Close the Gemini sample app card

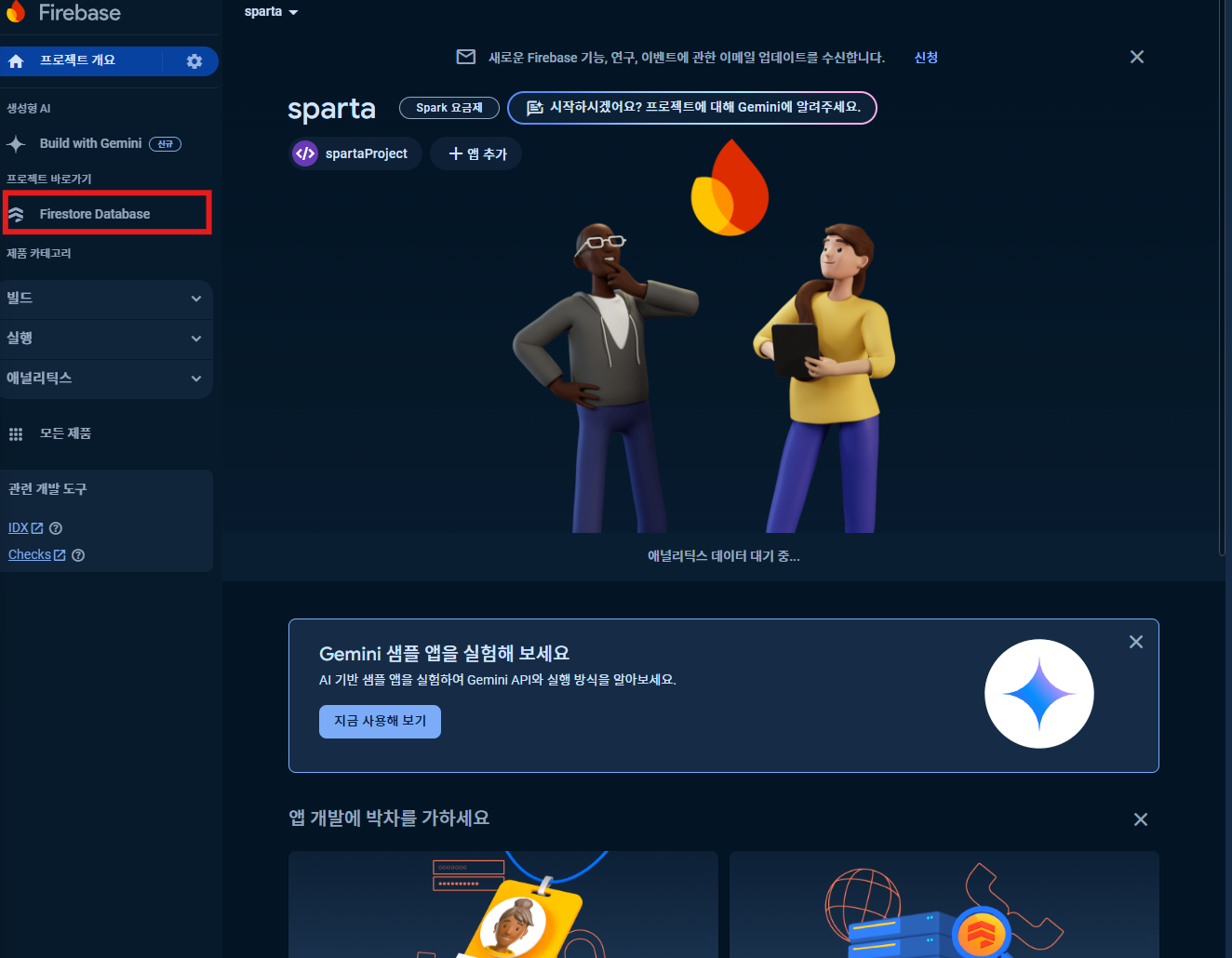1136,642
